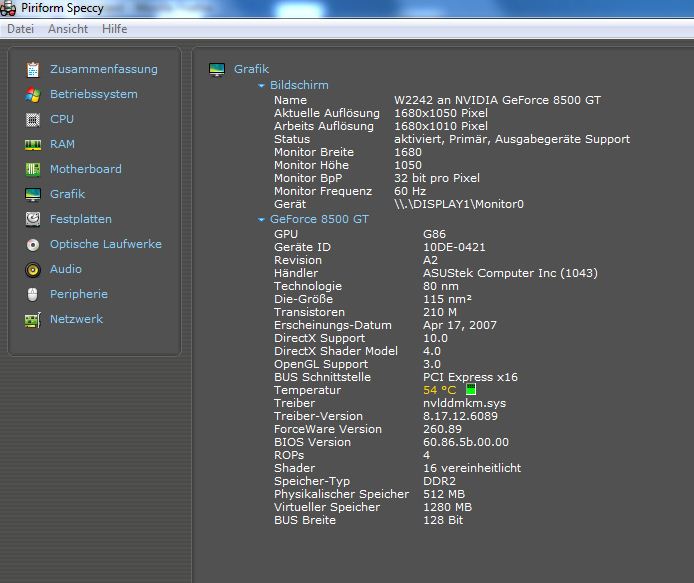Click the 8.17.12.6089 driver version
694x583 pixels.
(x=460, y=416)
